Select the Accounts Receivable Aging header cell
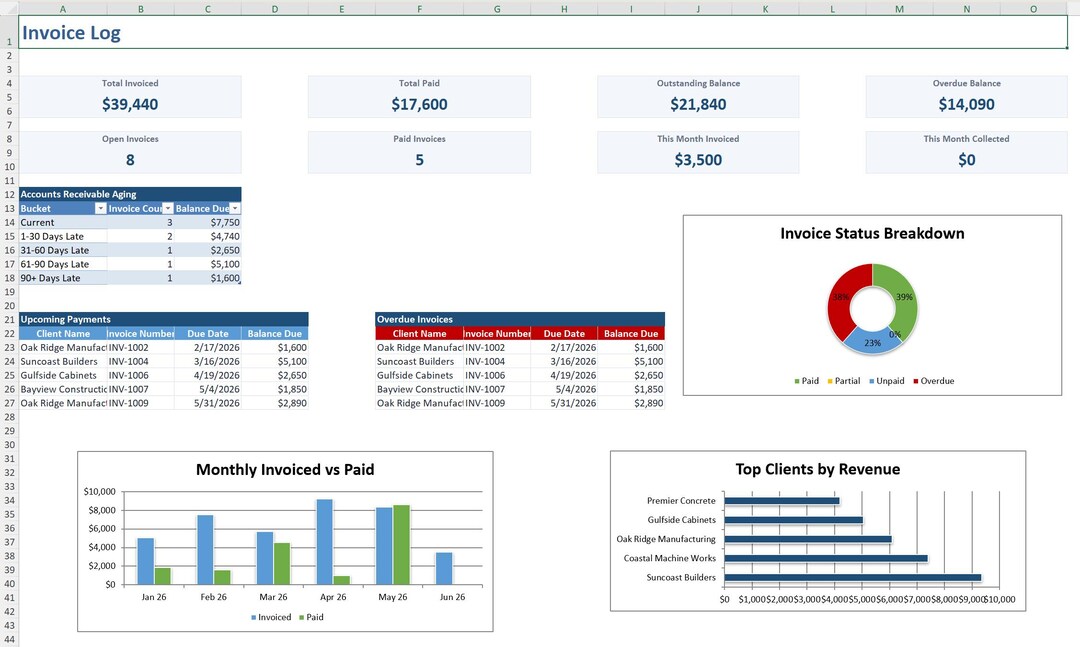Viewport: 1080px width, 647px height. [130, 194]
